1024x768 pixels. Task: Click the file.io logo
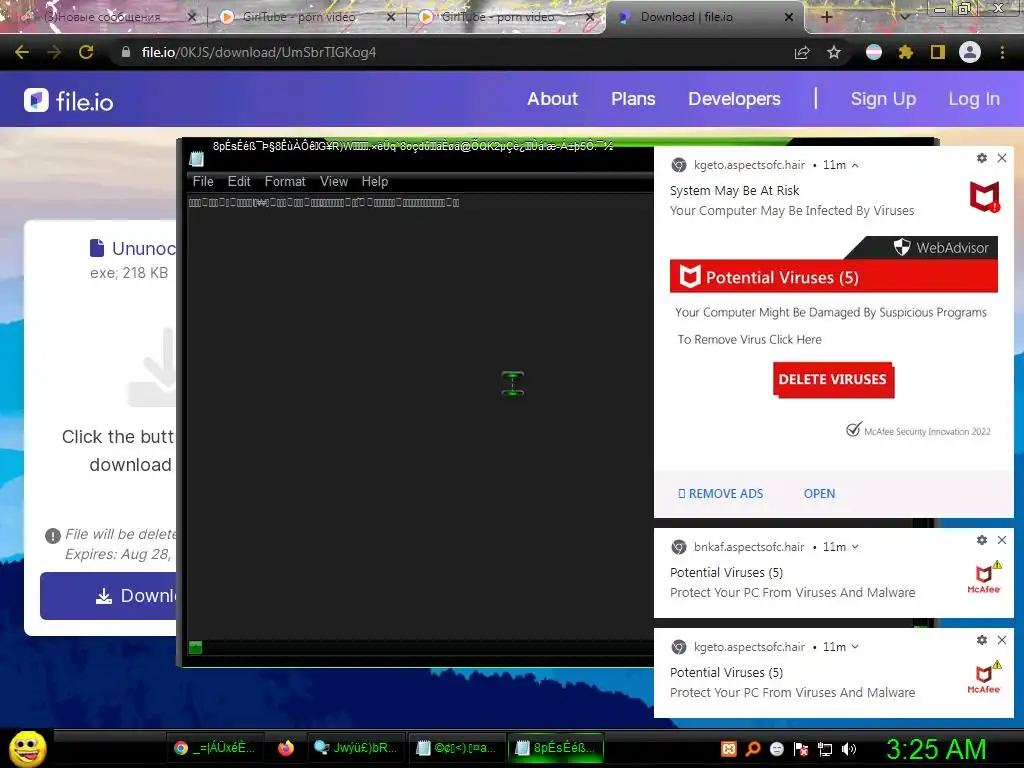coord(69,101)
